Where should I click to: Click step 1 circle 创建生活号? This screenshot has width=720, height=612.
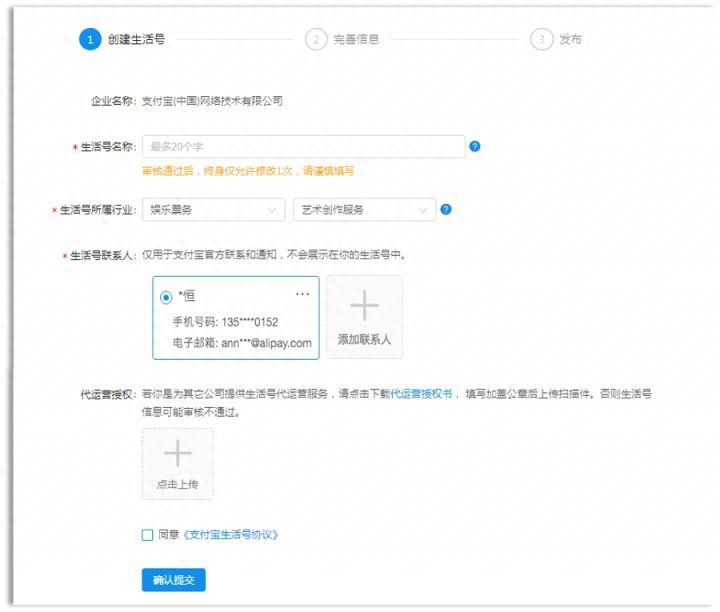tap(89, 39)
